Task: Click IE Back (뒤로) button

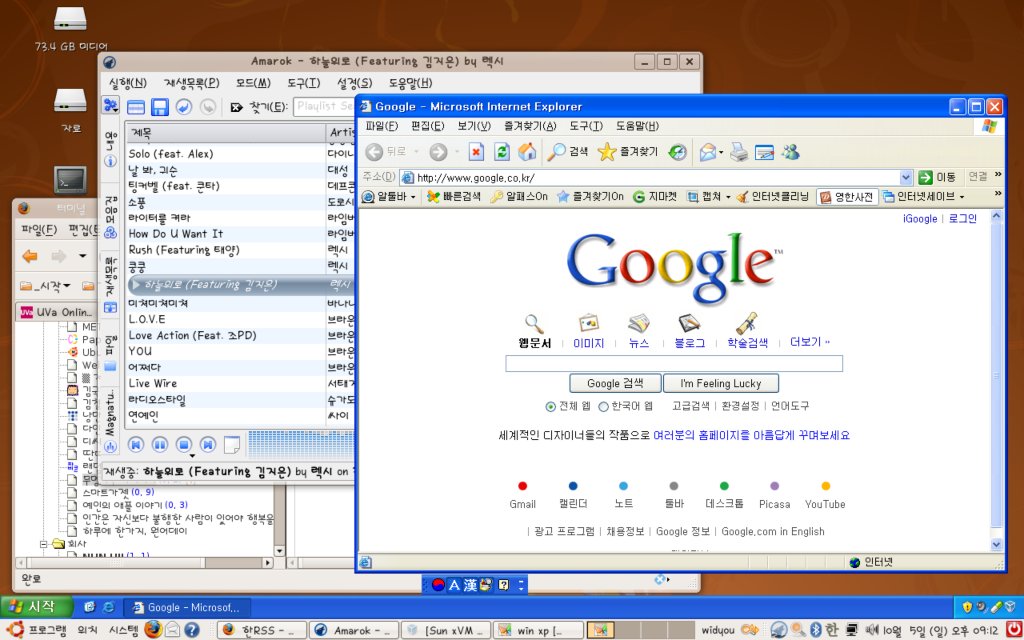Action: click(x=385, y=152)
